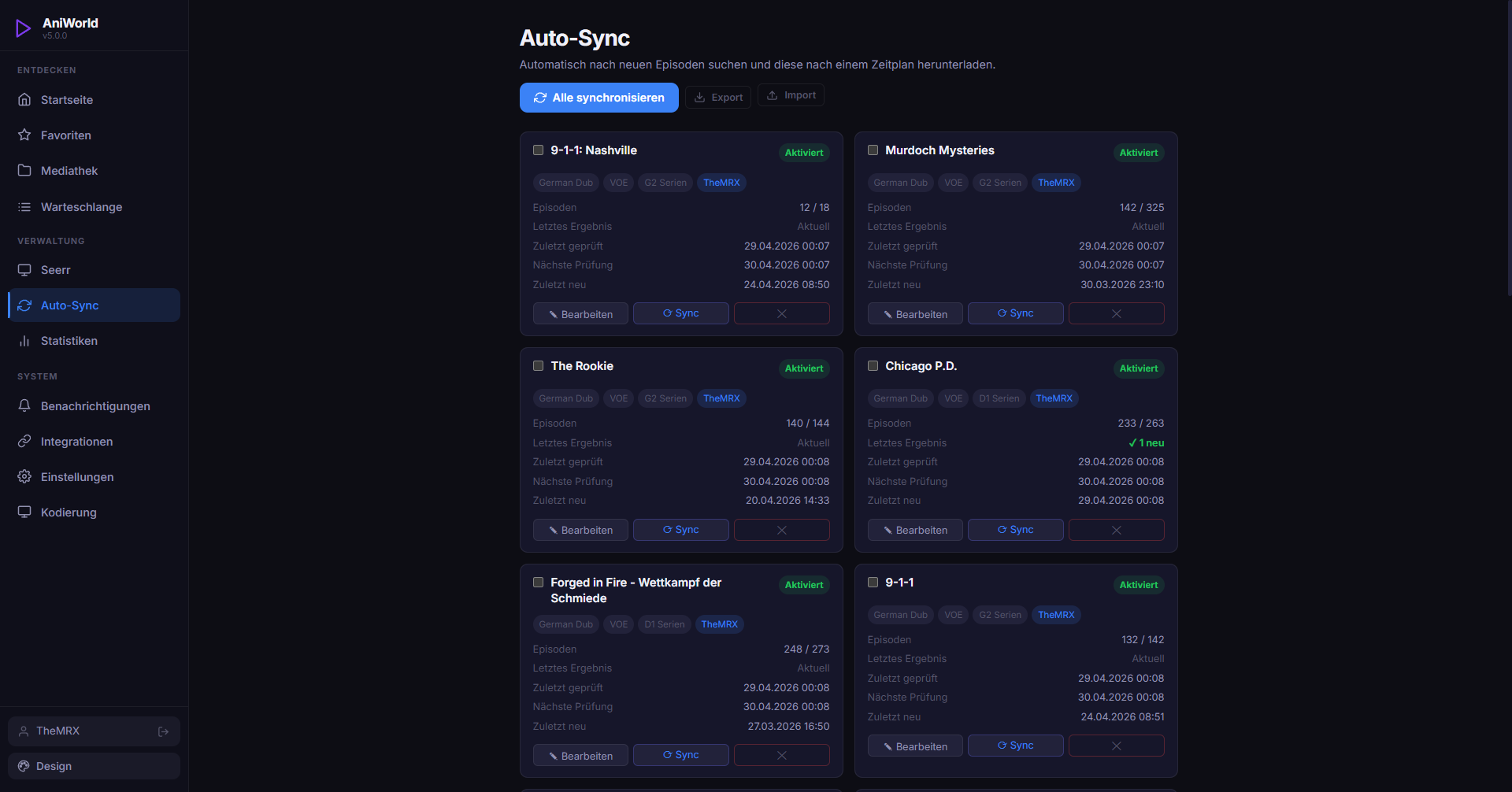Edit the 9-1-1 job with Bearbeiten
Screen dimensions: 1512x792
pos(915,746)
